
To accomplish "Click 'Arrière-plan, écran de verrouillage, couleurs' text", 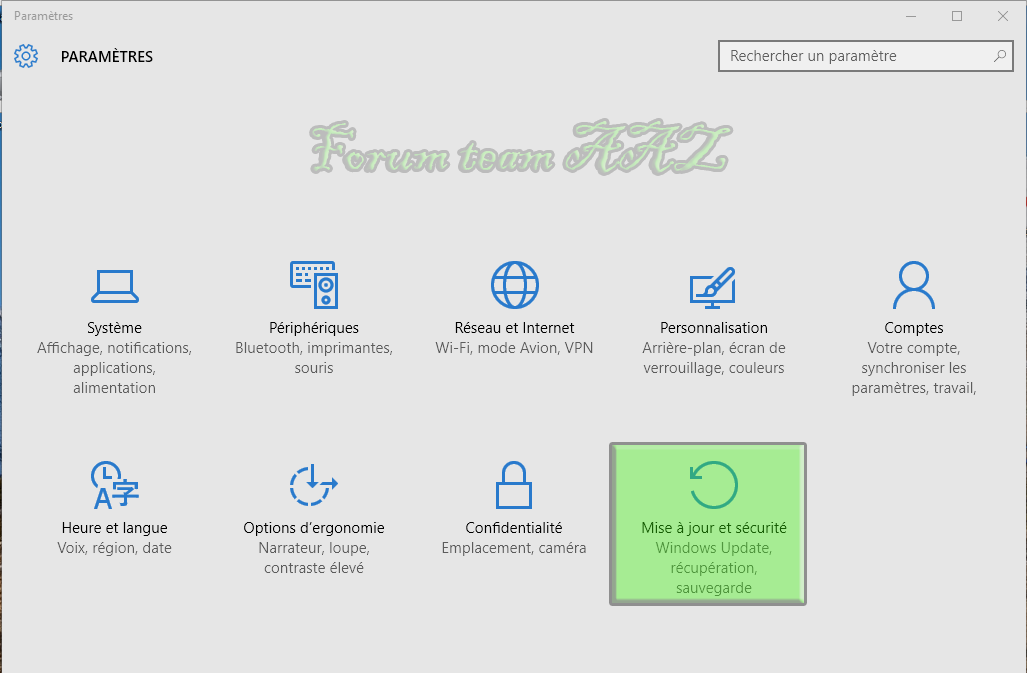I will pyautogui.click(x=714, y=357).
